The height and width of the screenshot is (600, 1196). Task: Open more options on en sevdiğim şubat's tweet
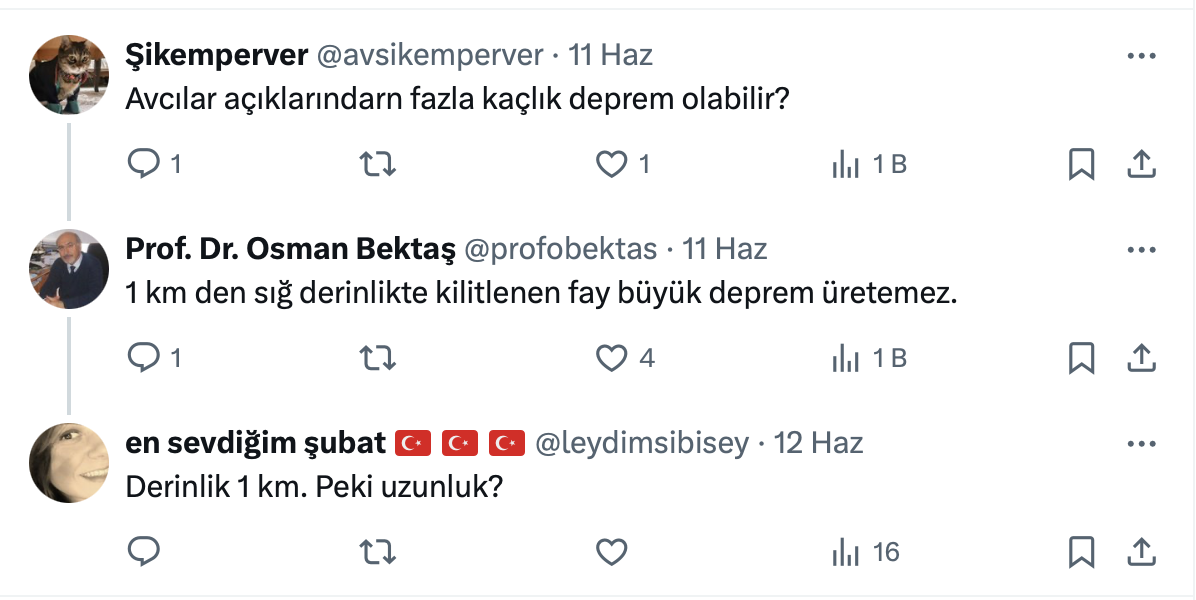(x=1141, y=443)
